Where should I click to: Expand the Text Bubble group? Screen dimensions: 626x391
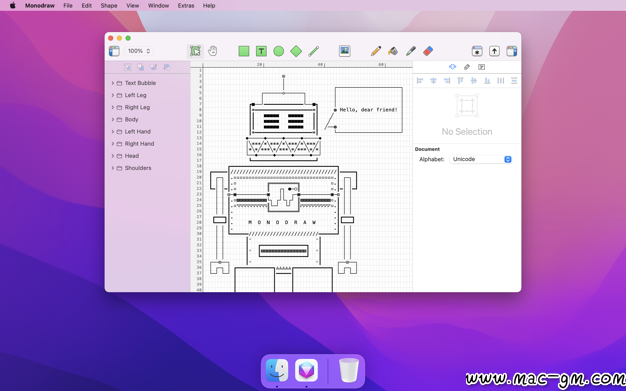(x=113, y=83)
